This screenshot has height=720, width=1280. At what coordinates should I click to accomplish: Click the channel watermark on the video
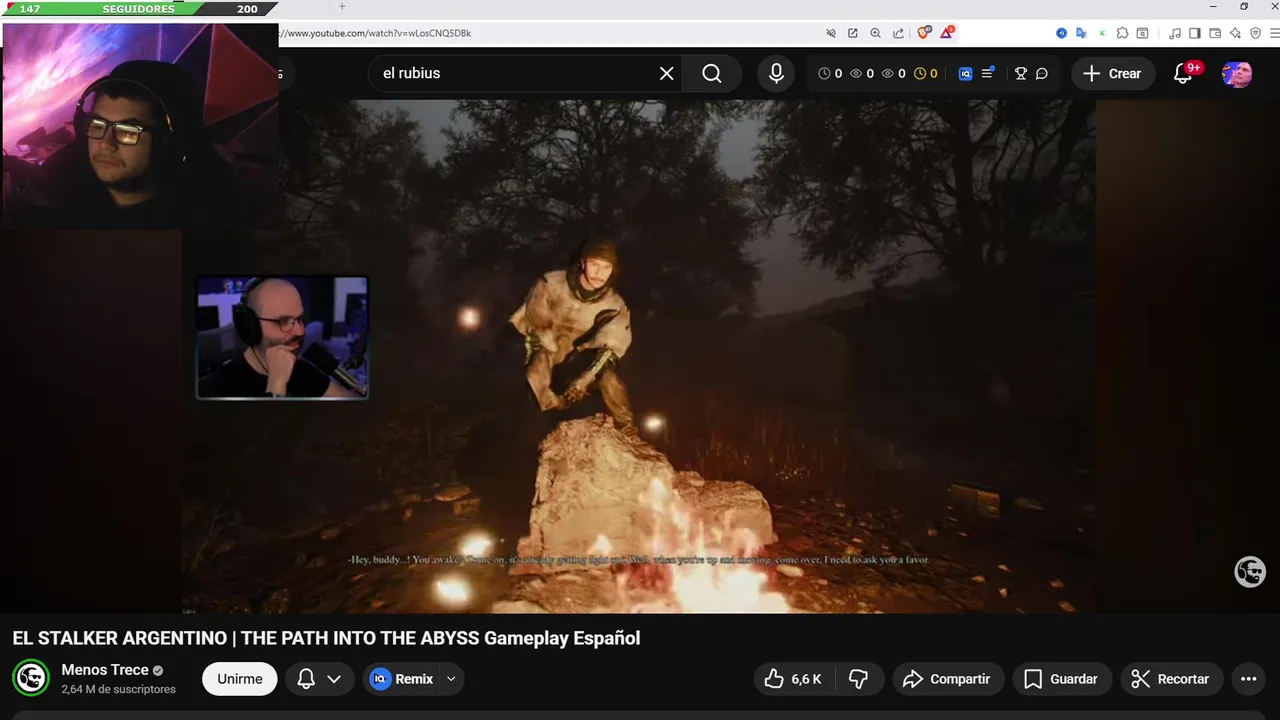coord(1250,571)
